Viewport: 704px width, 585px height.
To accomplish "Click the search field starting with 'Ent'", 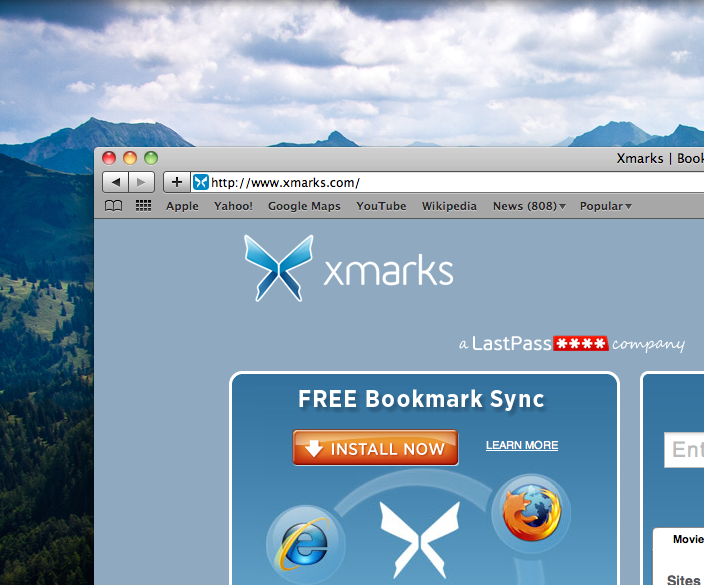I will pos(684,450).
